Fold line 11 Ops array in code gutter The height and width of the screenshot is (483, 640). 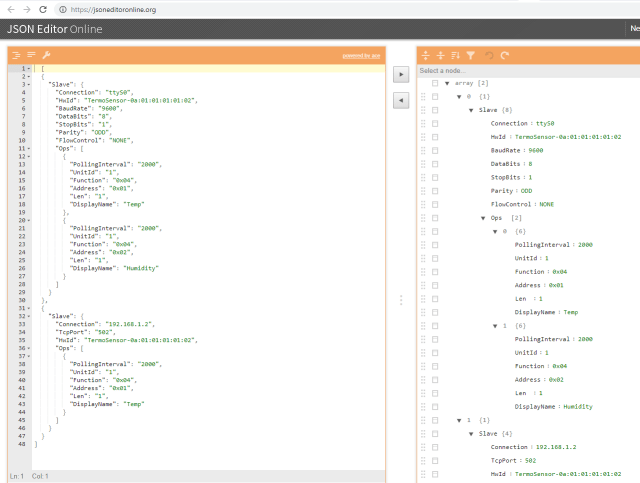tap(29, 149)
